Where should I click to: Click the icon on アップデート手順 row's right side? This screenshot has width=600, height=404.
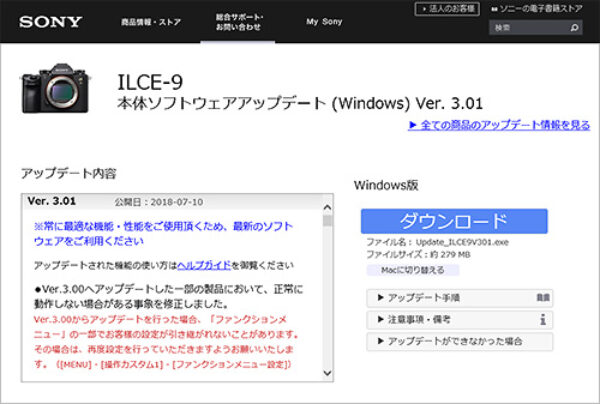coord(543,298)
